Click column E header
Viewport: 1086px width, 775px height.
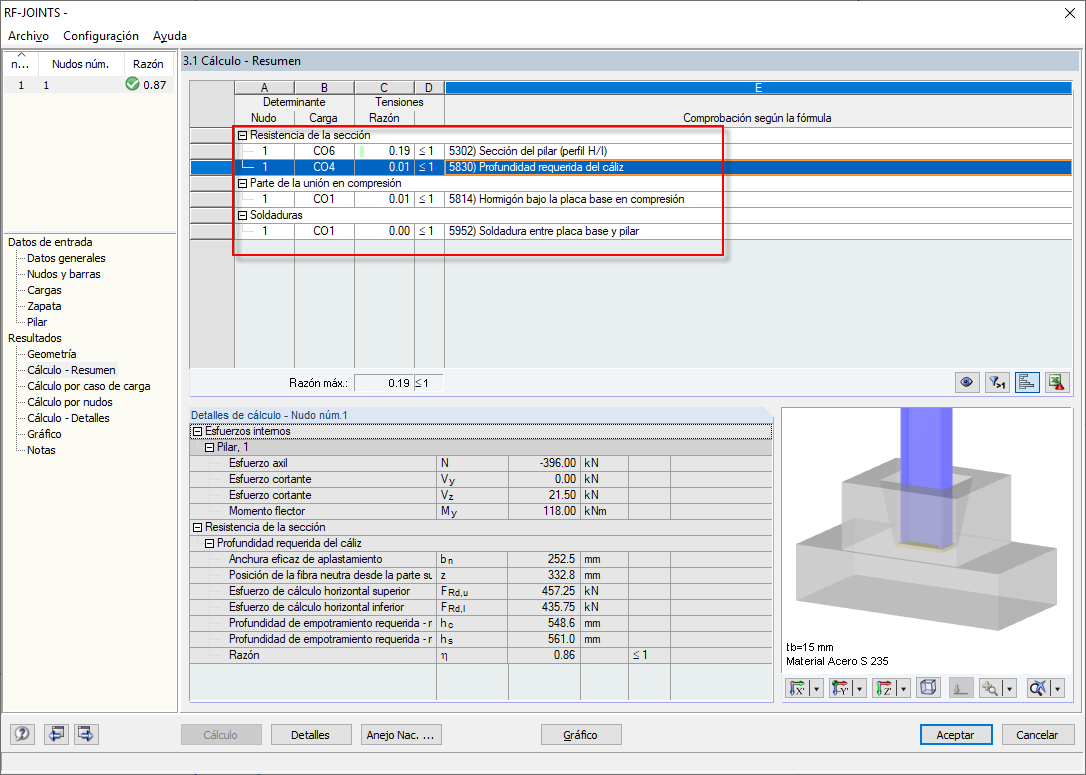tap(758, 88)
